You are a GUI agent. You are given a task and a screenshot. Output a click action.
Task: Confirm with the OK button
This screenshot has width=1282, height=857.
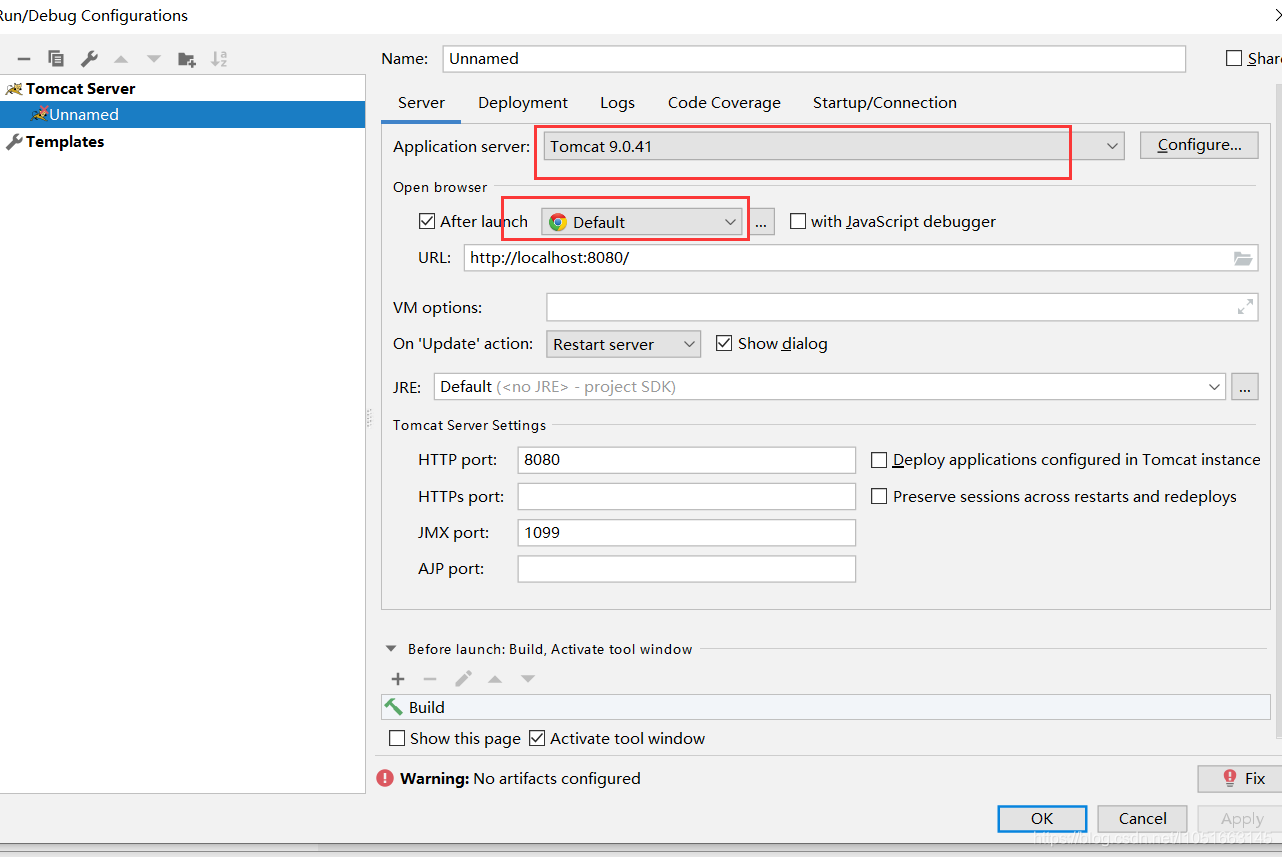(1042, 818)
